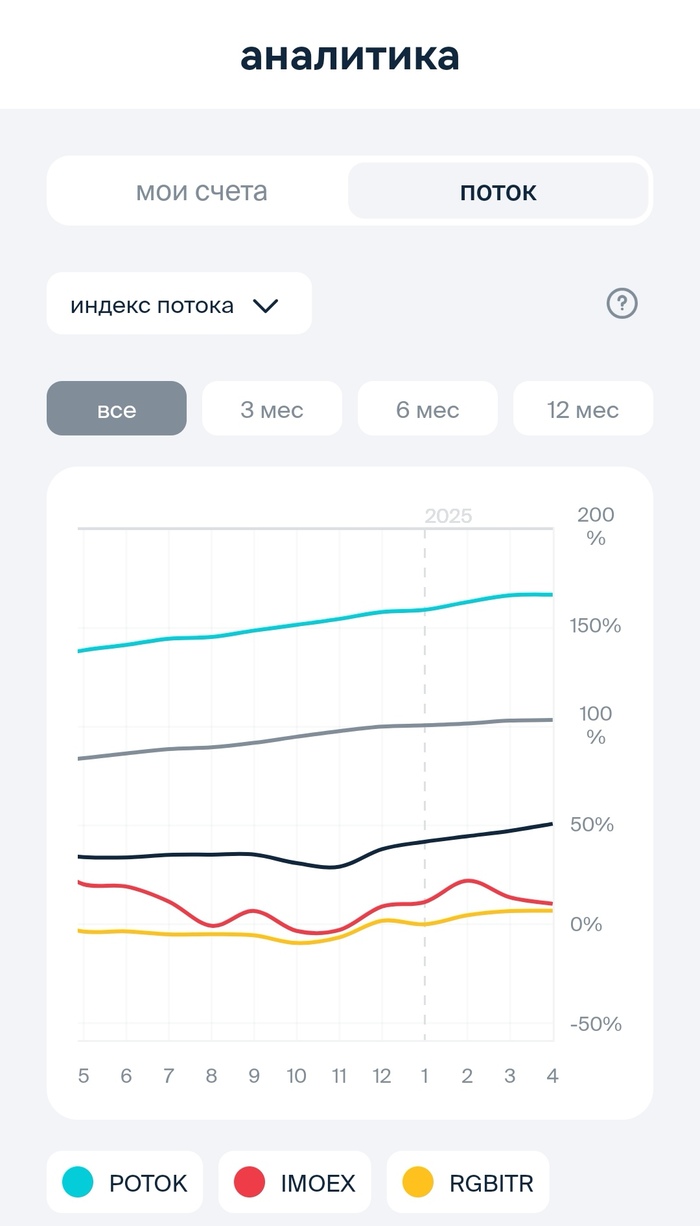Screen dimensions: 700x1226
Task: Click the 150% label on chart axis
Action: (598, 626)
